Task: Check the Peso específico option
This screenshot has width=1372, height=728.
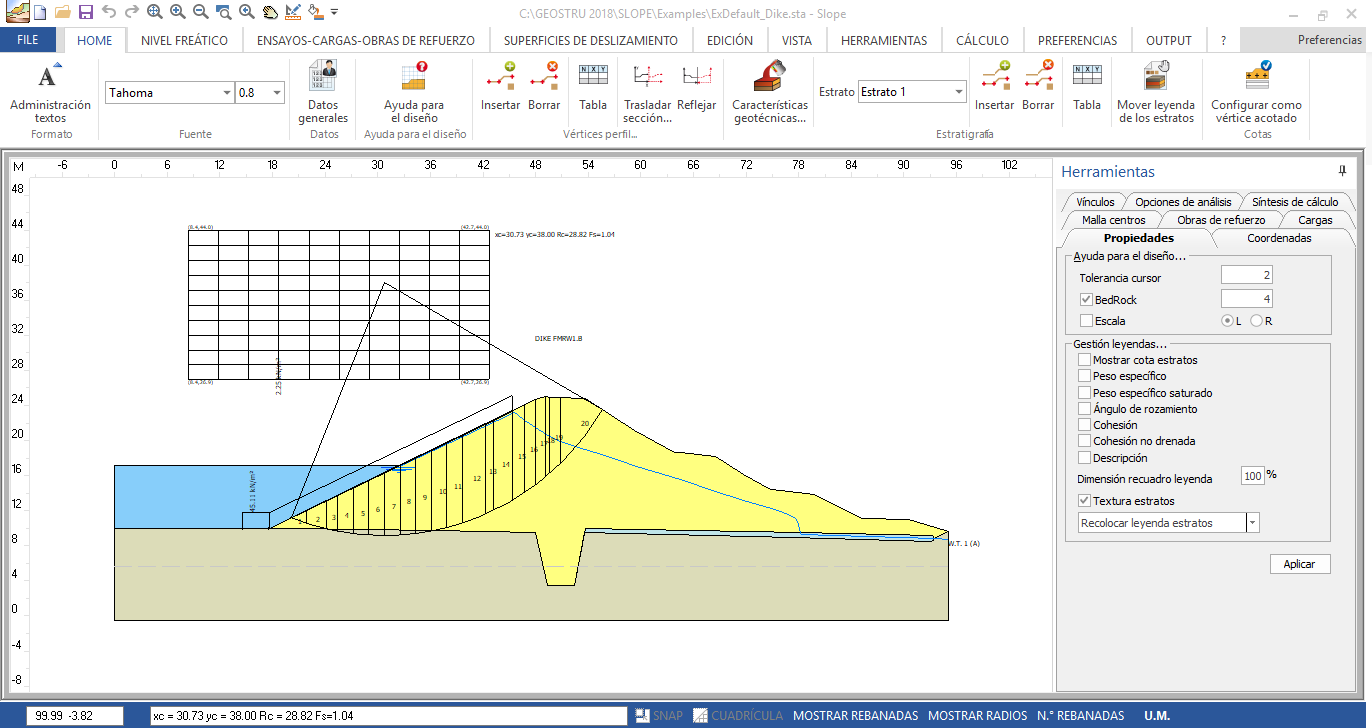Action: [x=1085, y=376]
